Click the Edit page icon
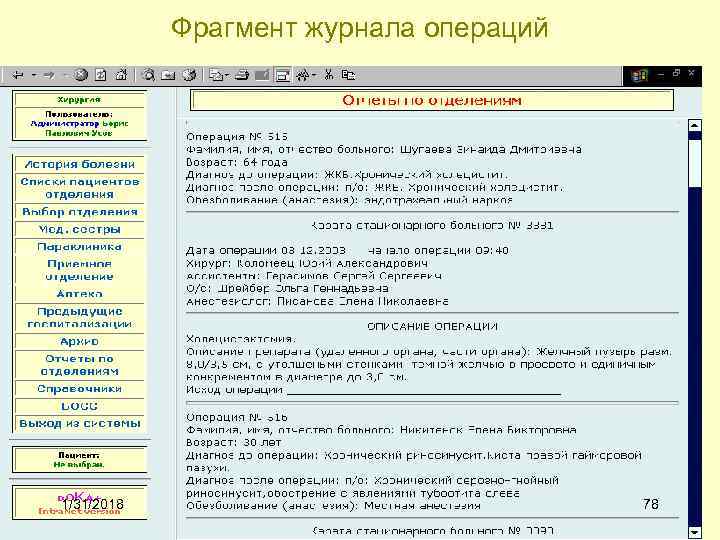Screen dimensions: 720x540 coord(262,75)
